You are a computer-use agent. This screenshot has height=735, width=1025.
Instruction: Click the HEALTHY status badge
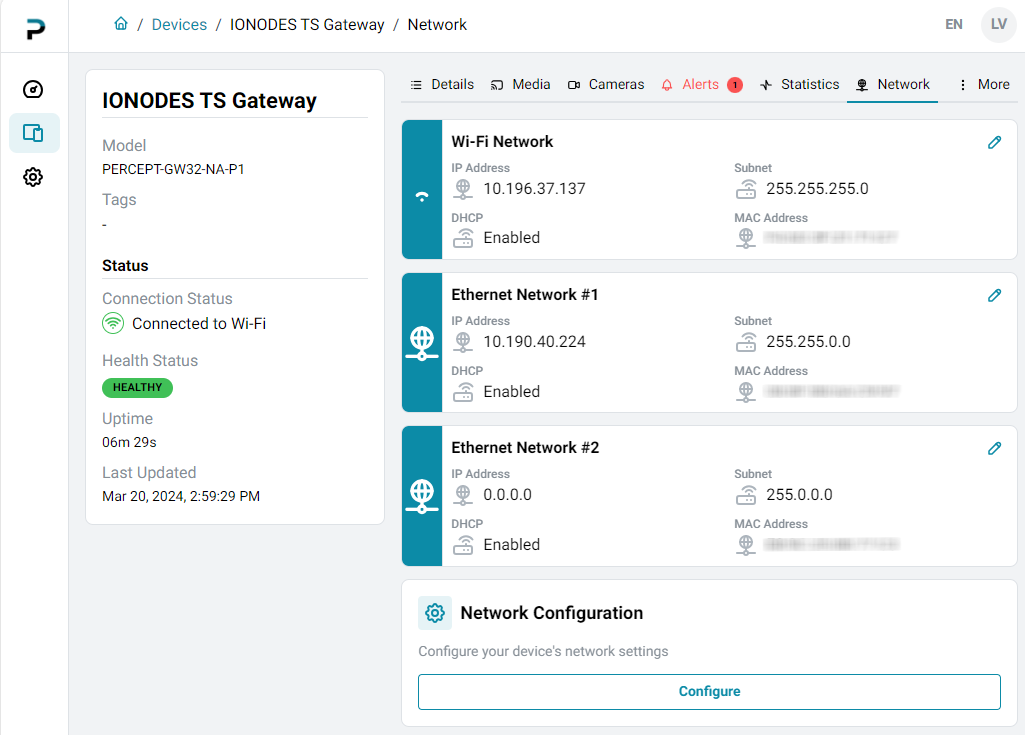pos(137,388)
